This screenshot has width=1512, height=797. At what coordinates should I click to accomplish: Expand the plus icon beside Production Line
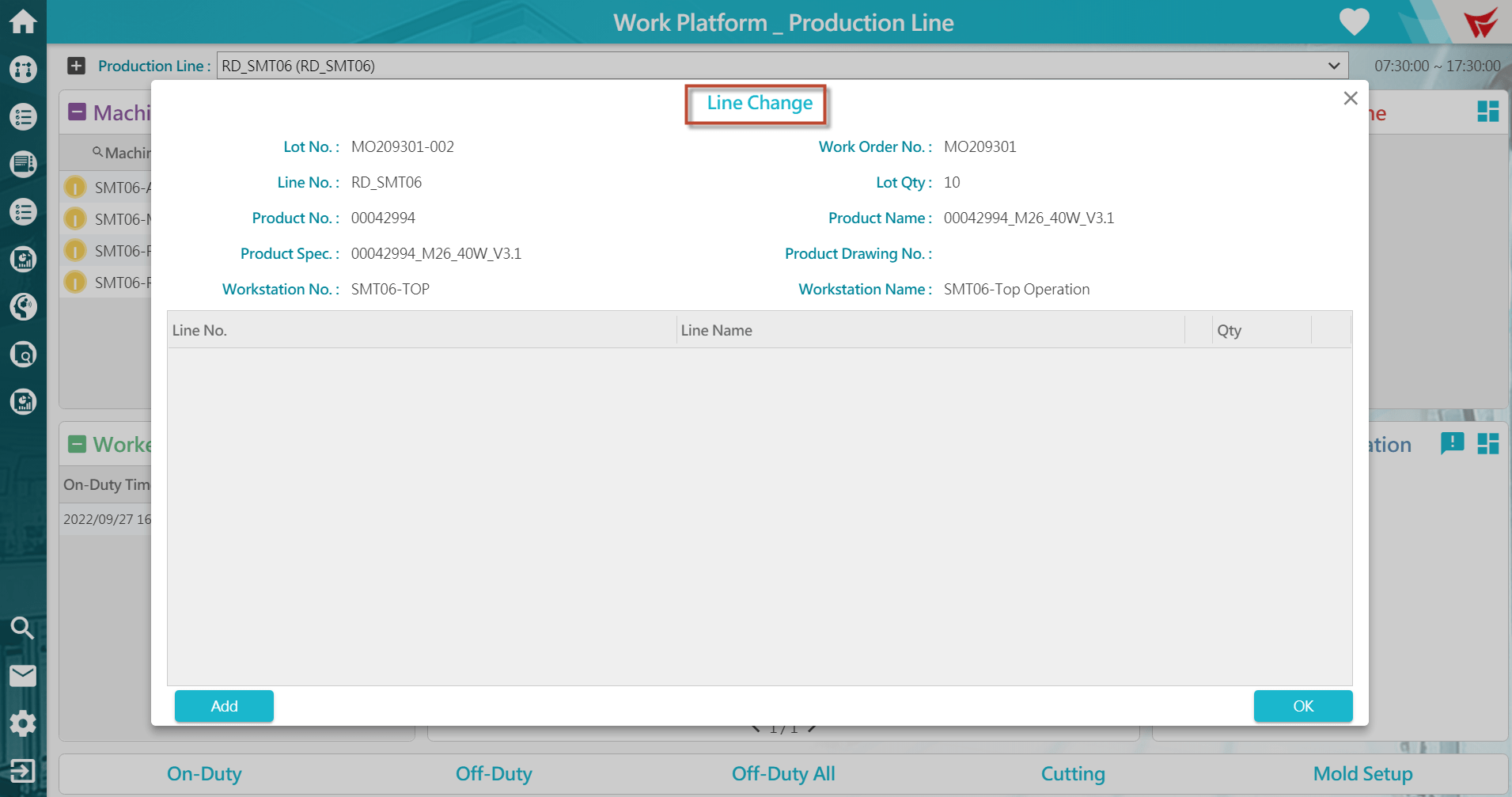[76, 66]
